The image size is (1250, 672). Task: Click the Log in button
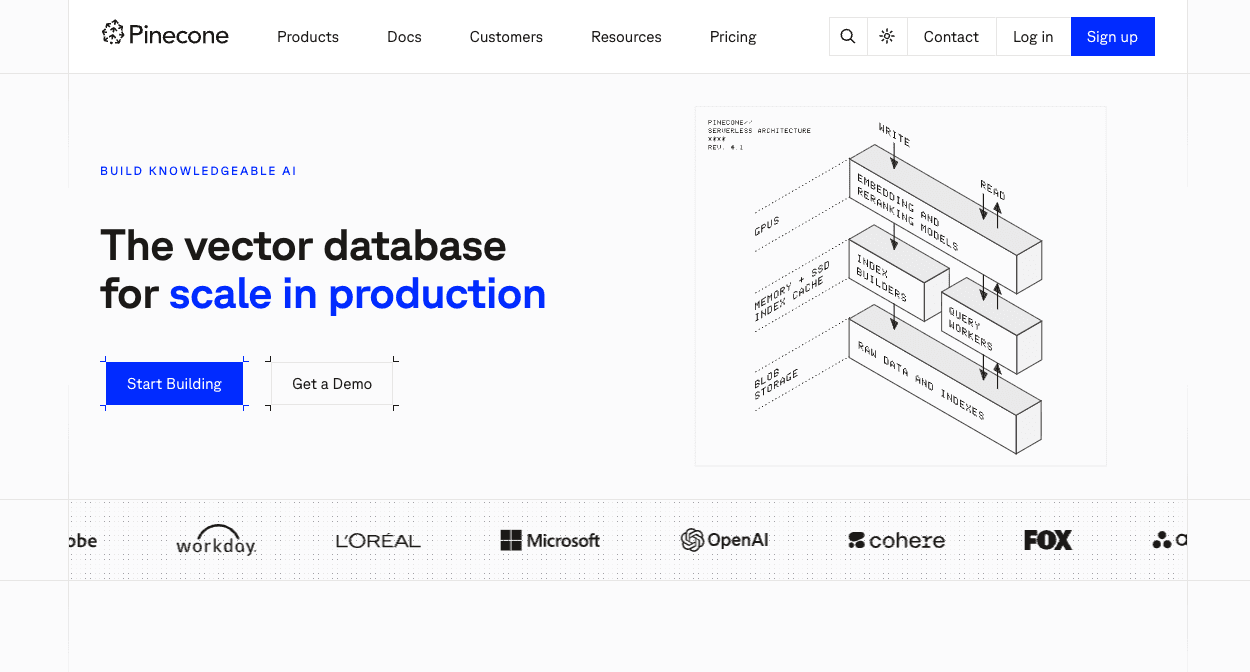click(x=1033, y=36)
